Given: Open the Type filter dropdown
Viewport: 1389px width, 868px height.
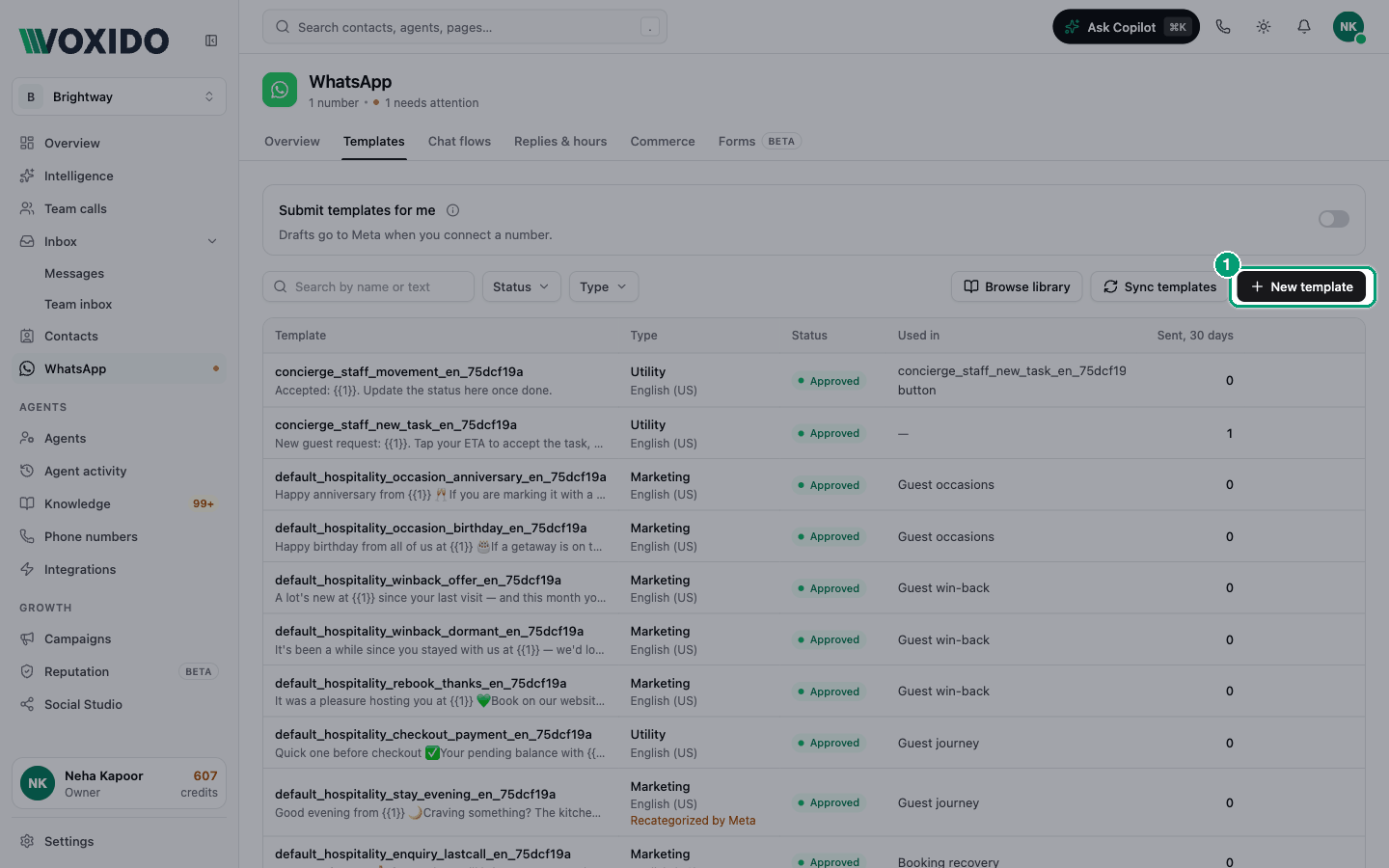Looking at the screenshot, I should 604,286.
